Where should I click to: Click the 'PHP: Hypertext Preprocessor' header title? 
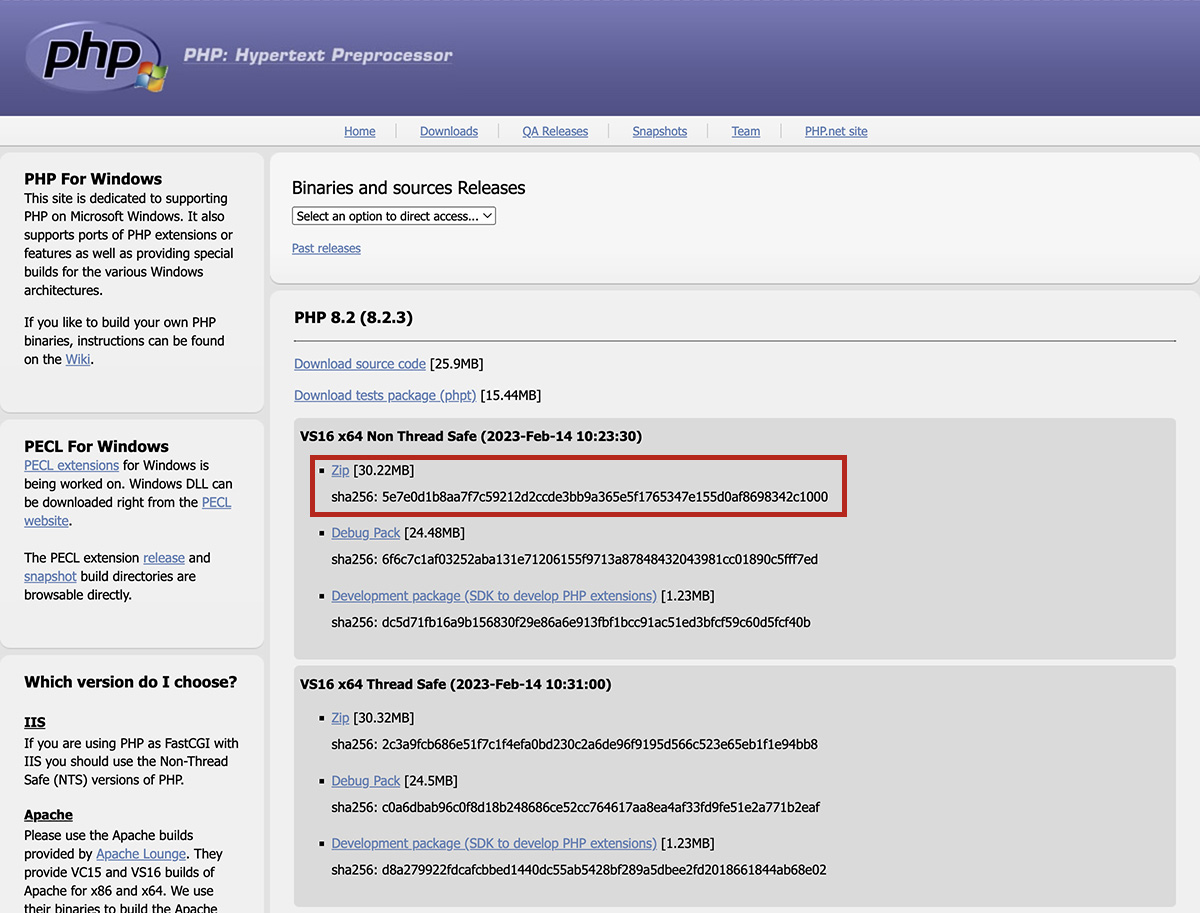318,56
